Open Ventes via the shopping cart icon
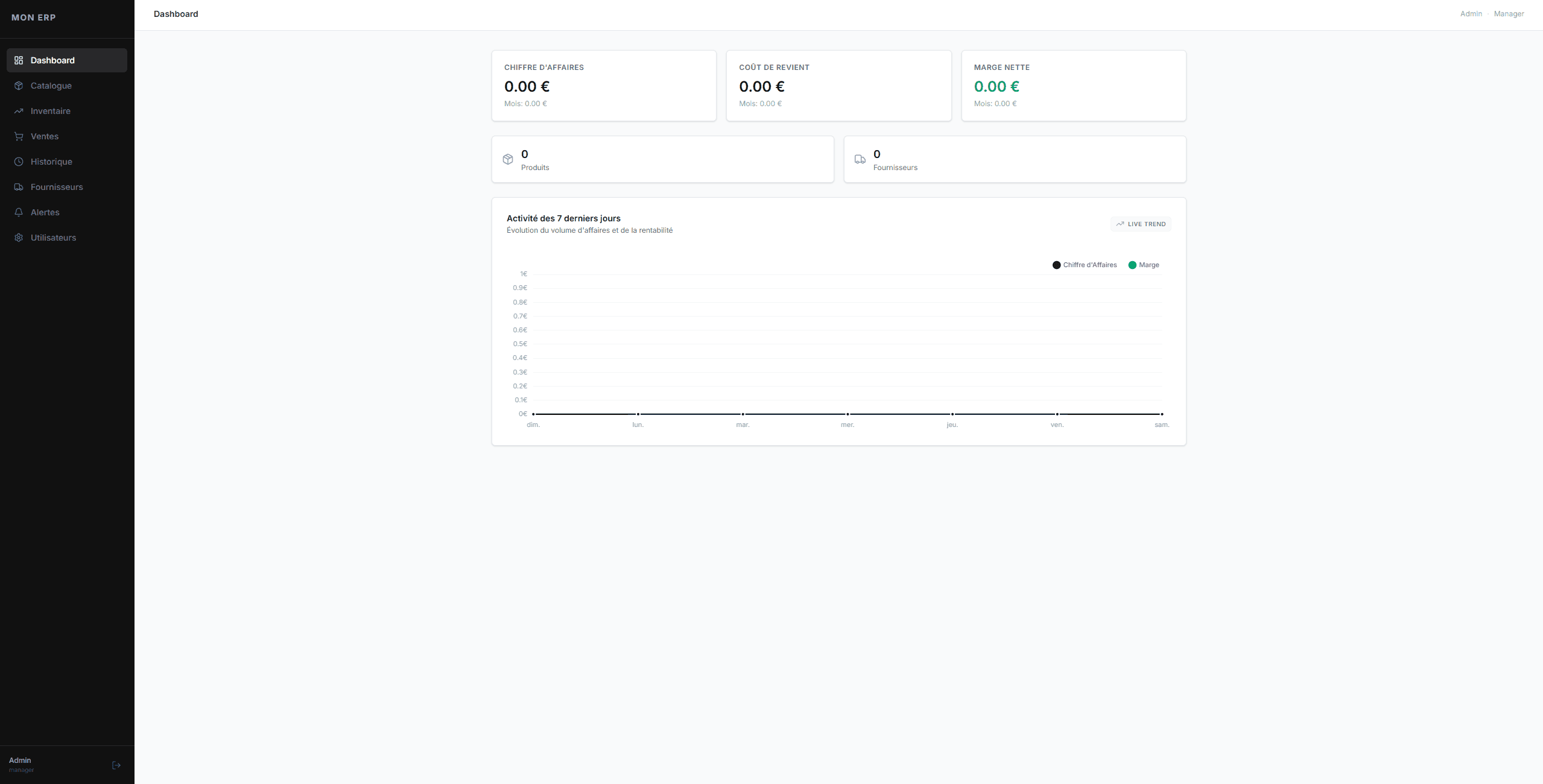The height and width of the screenshot is (784, 1543). pyautogui.click(x=19, y=136)
